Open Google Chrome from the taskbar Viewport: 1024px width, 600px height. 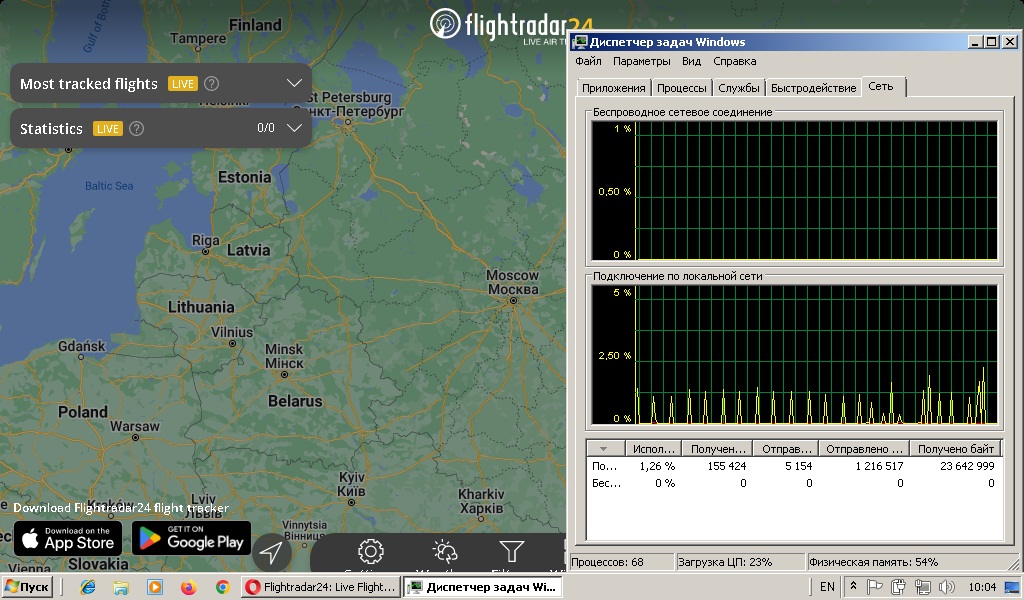click(x=222, y=587)
